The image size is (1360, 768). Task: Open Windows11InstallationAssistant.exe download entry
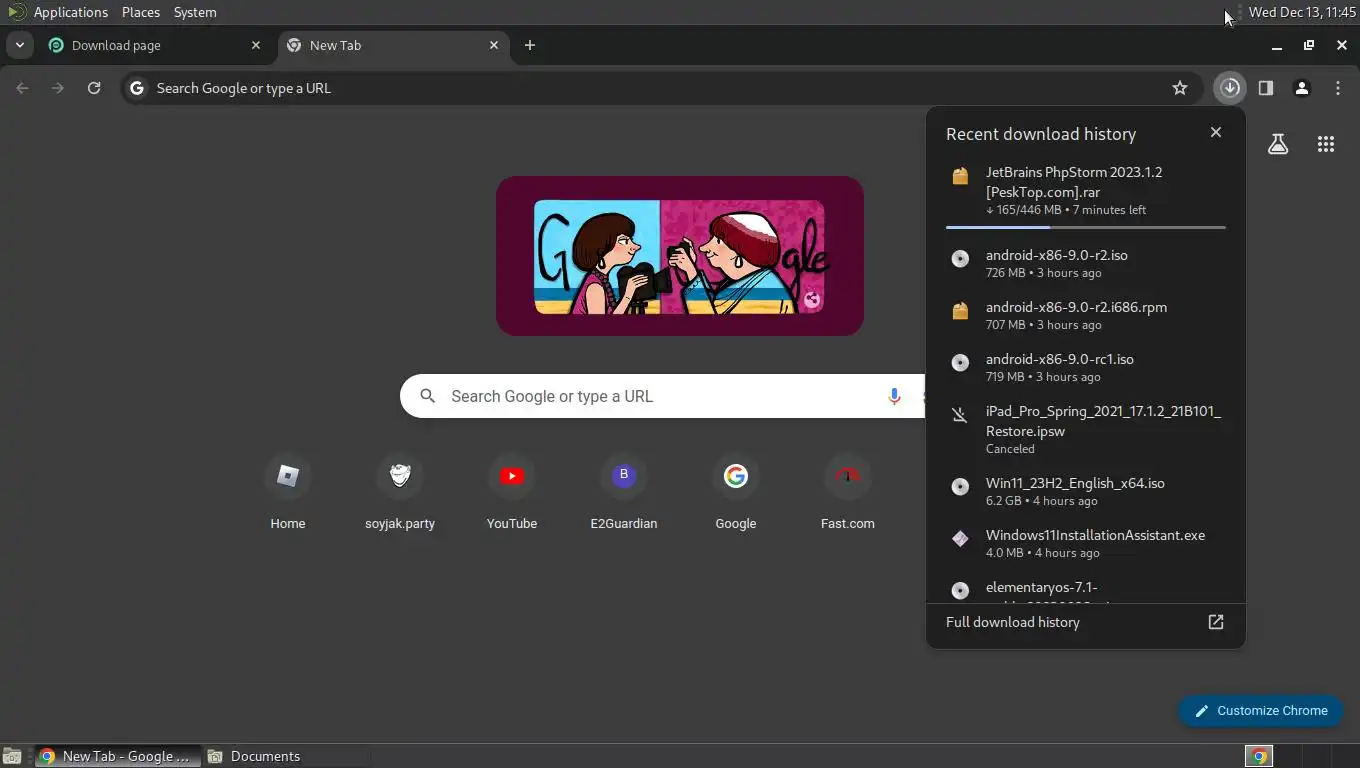1086,543
